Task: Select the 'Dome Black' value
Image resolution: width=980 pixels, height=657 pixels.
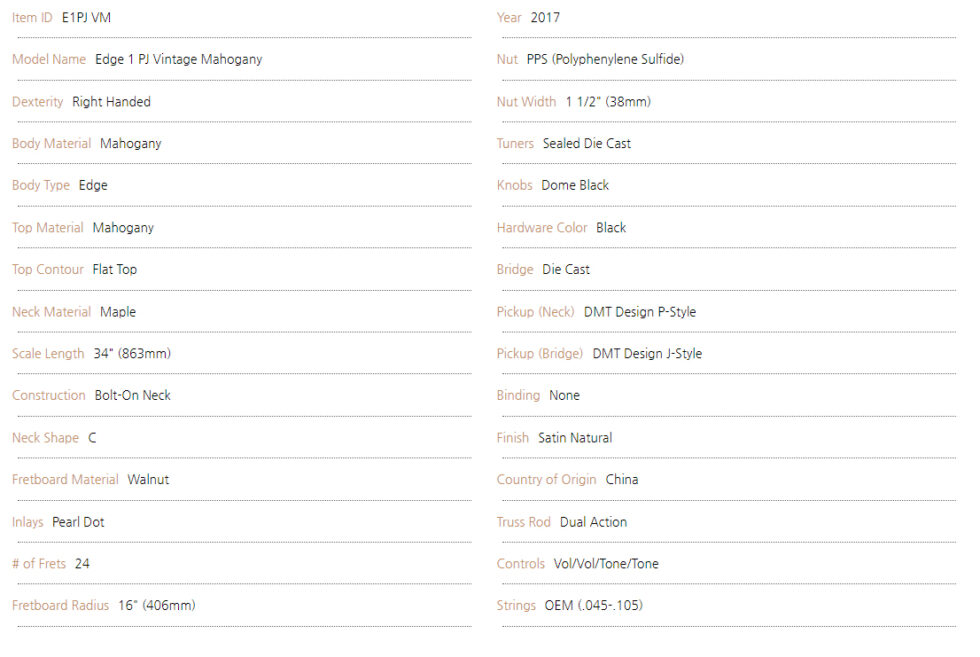Action: (575, 186)
